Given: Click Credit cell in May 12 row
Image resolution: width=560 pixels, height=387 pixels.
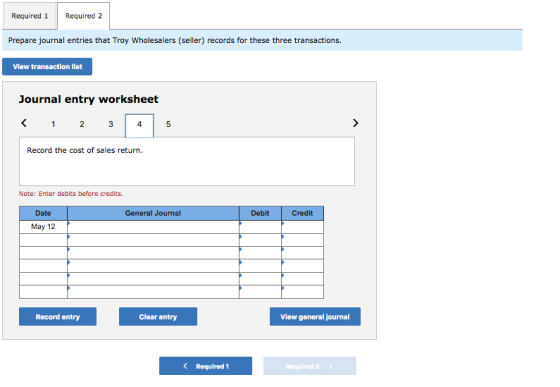Looking at the screenshot, I should point(302,227).
